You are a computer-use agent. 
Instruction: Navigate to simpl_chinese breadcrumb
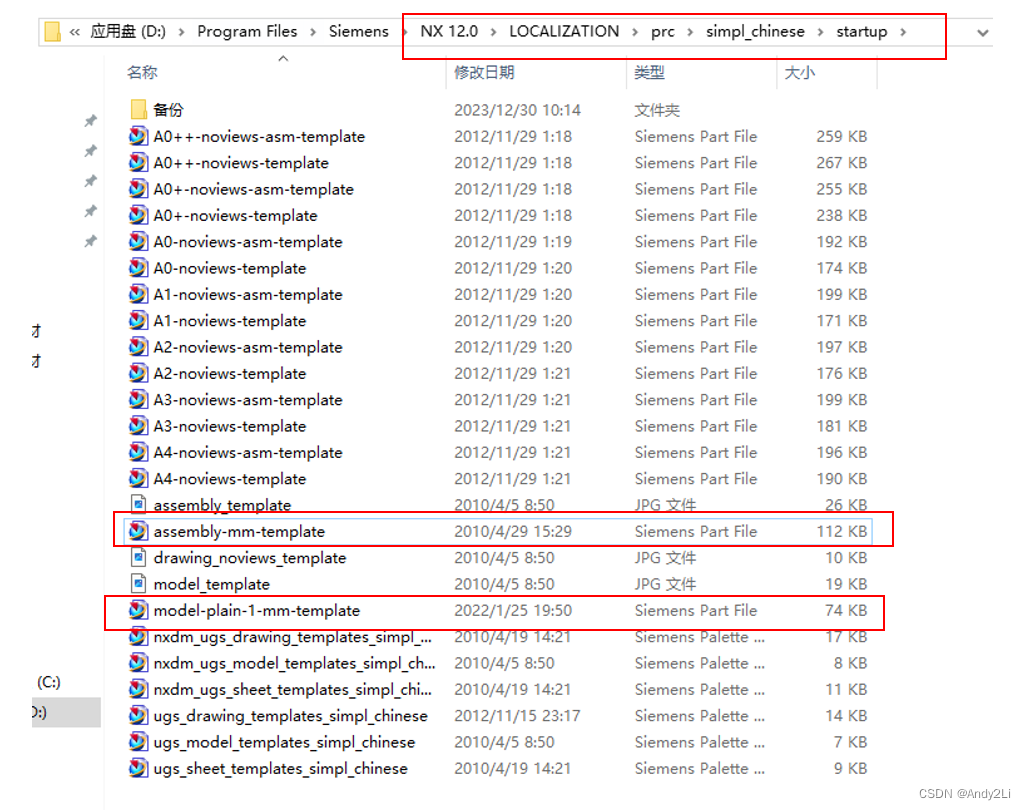tap(755, 31)
